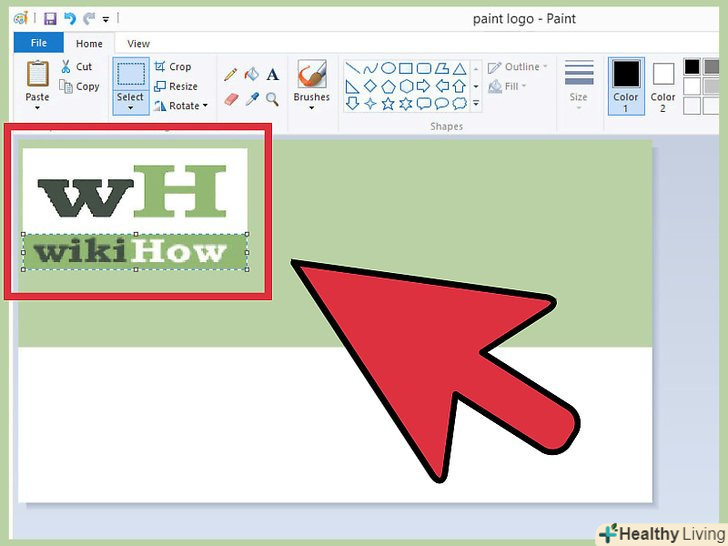Choose the Right arrow shape
The width and height of the screenshot is (728, 546).
pos(423,86)
